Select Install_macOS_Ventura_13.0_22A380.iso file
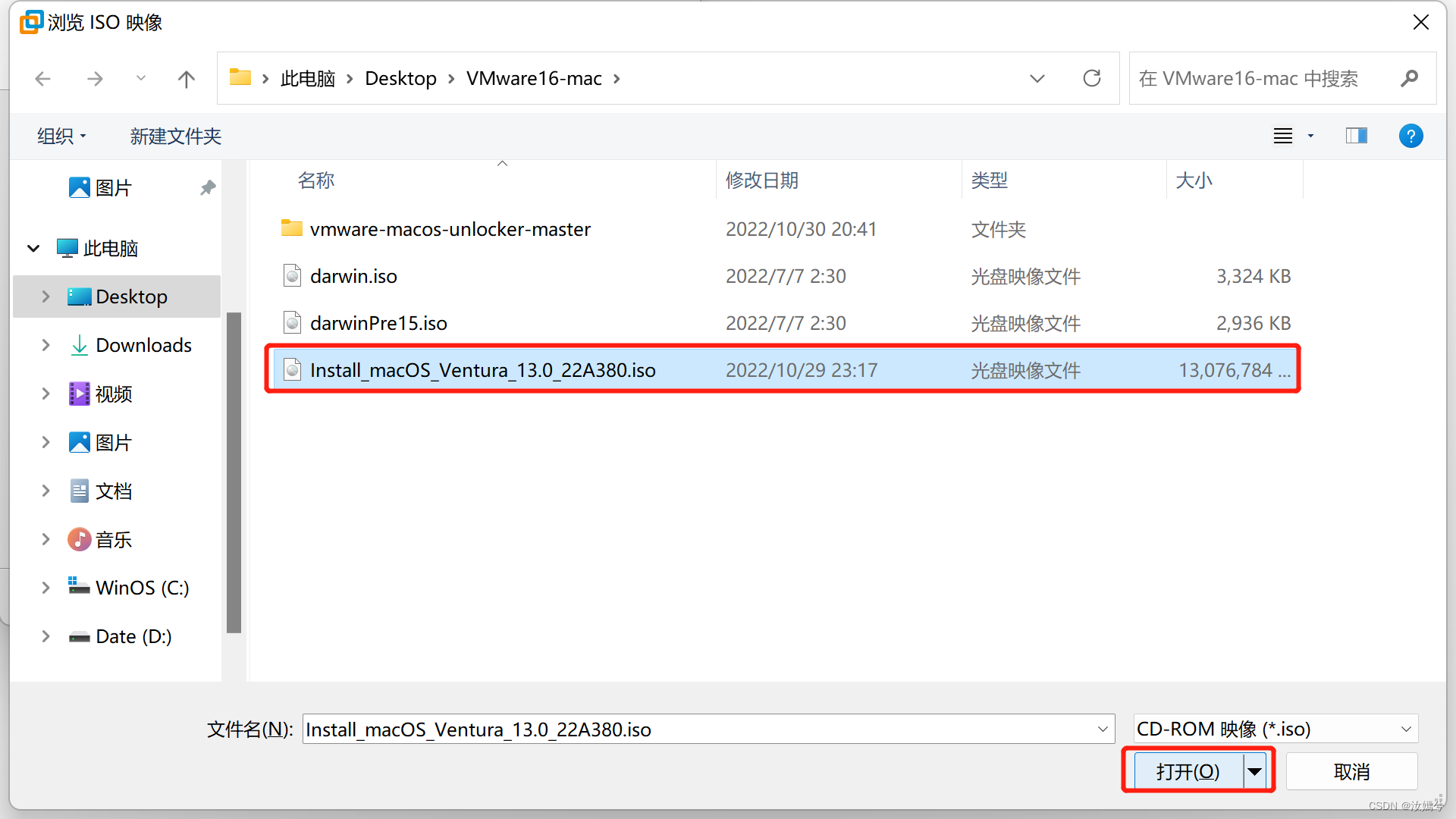1456x819 pixels. pos(482,369)
